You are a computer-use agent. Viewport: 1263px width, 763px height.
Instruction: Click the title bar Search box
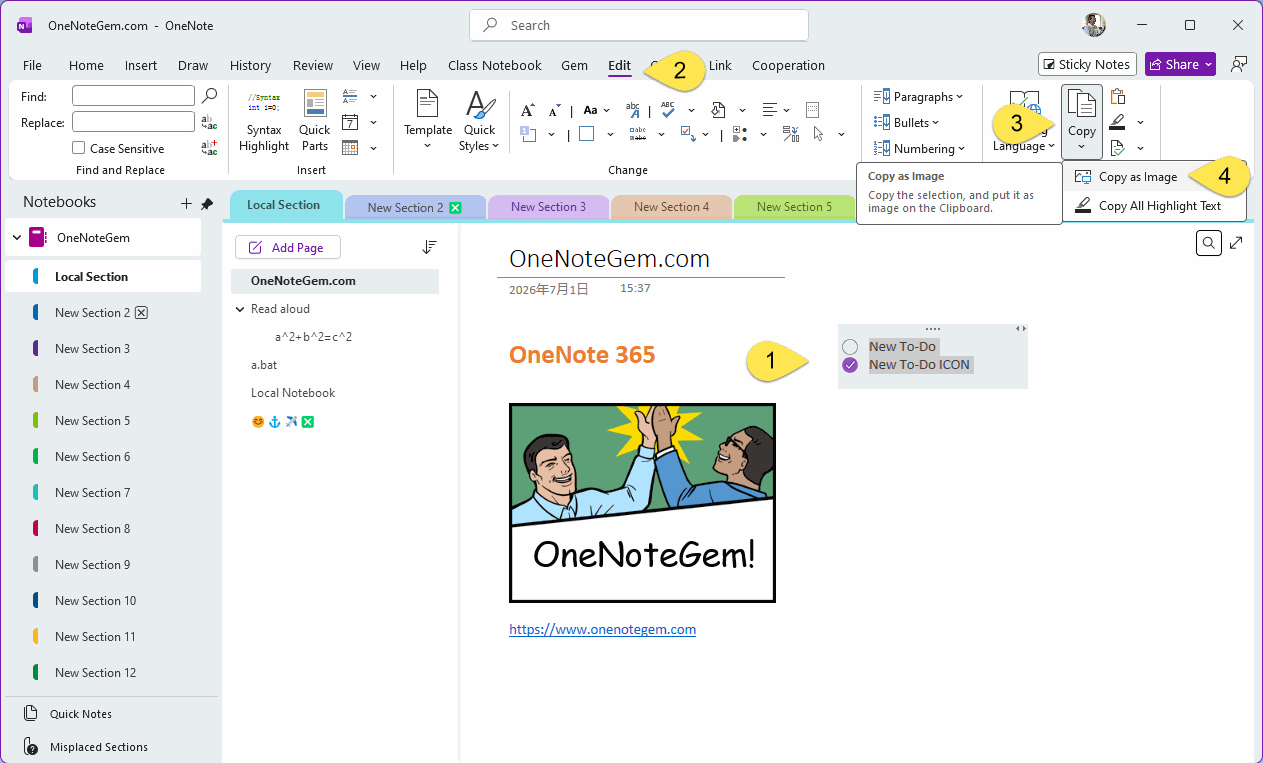(x=639, y=25)
